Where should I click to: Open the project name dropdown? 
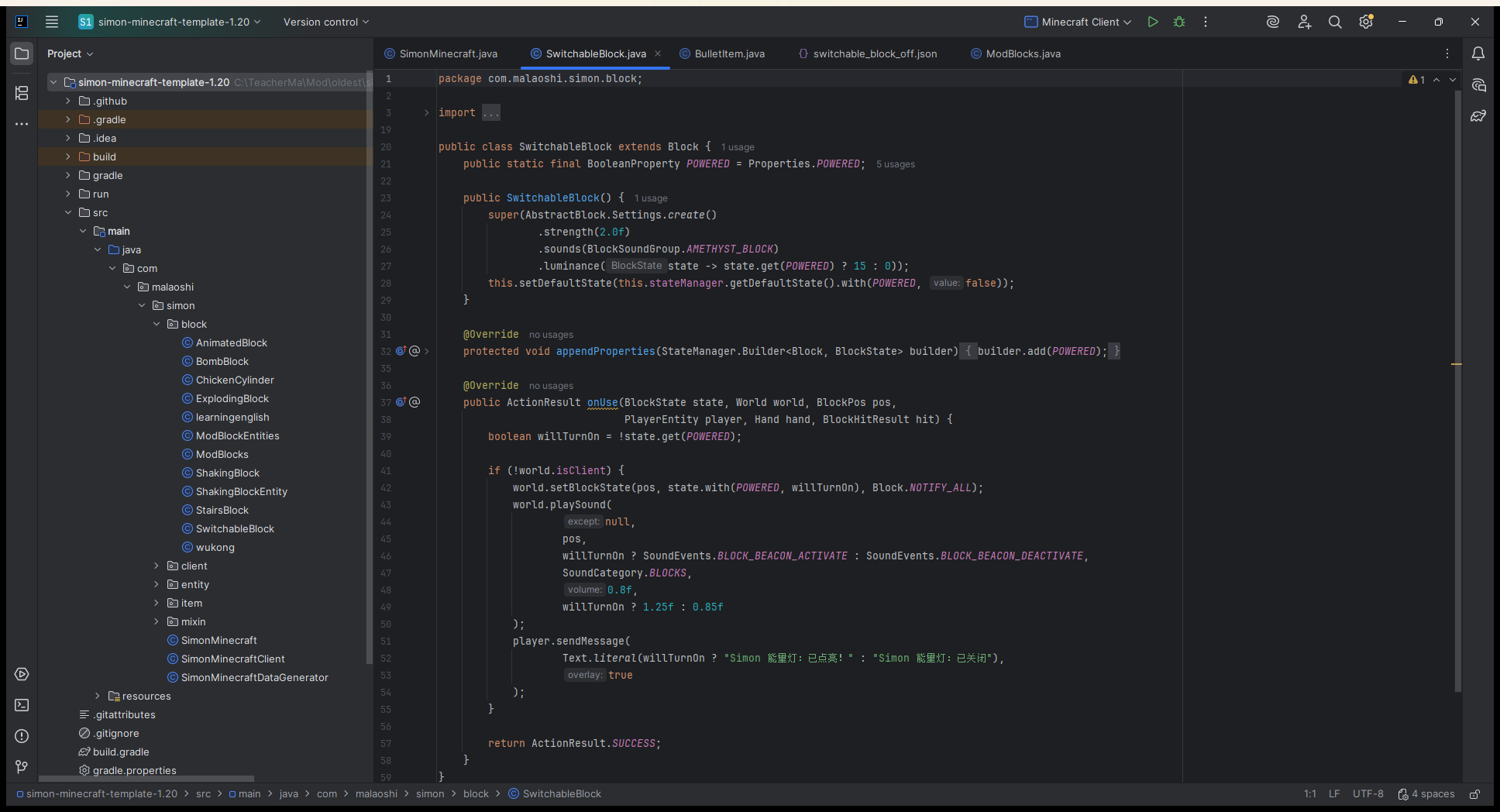tap(170, 22)
